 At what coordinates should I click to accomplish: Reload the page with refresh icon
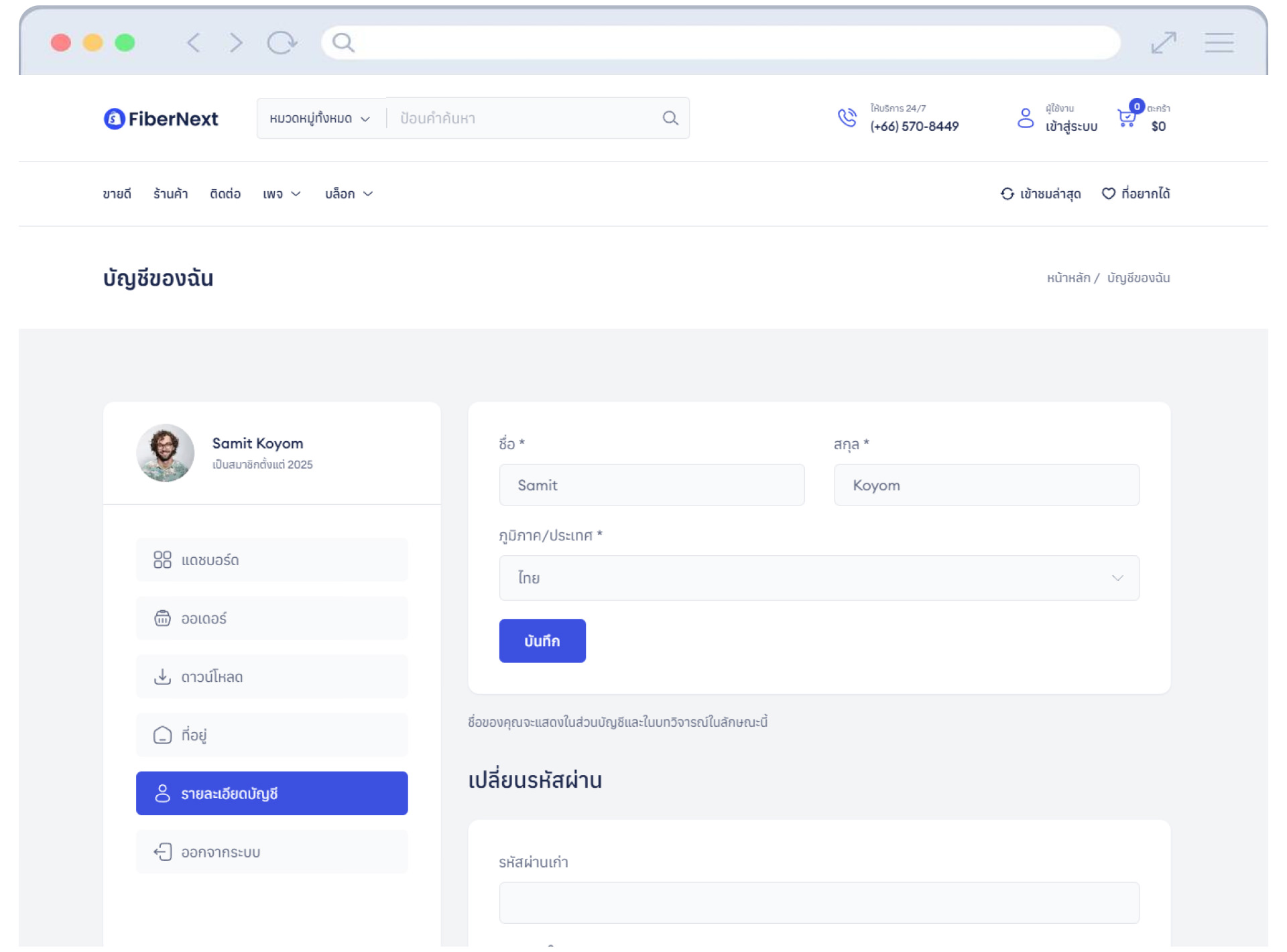282,43
